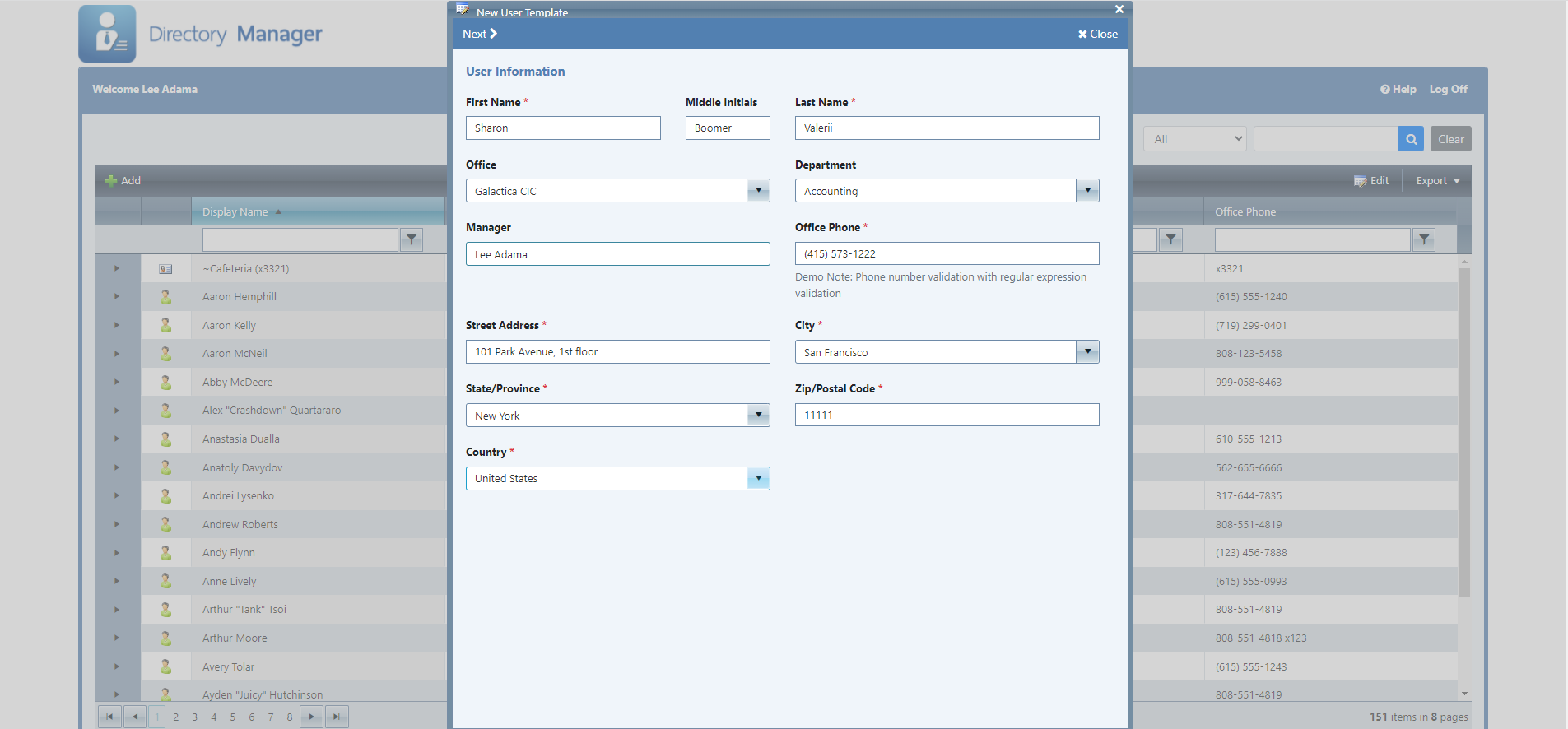1568x729 pixels.
Task: Click the Arthur Moore name
Action: (x=235, y=638)
